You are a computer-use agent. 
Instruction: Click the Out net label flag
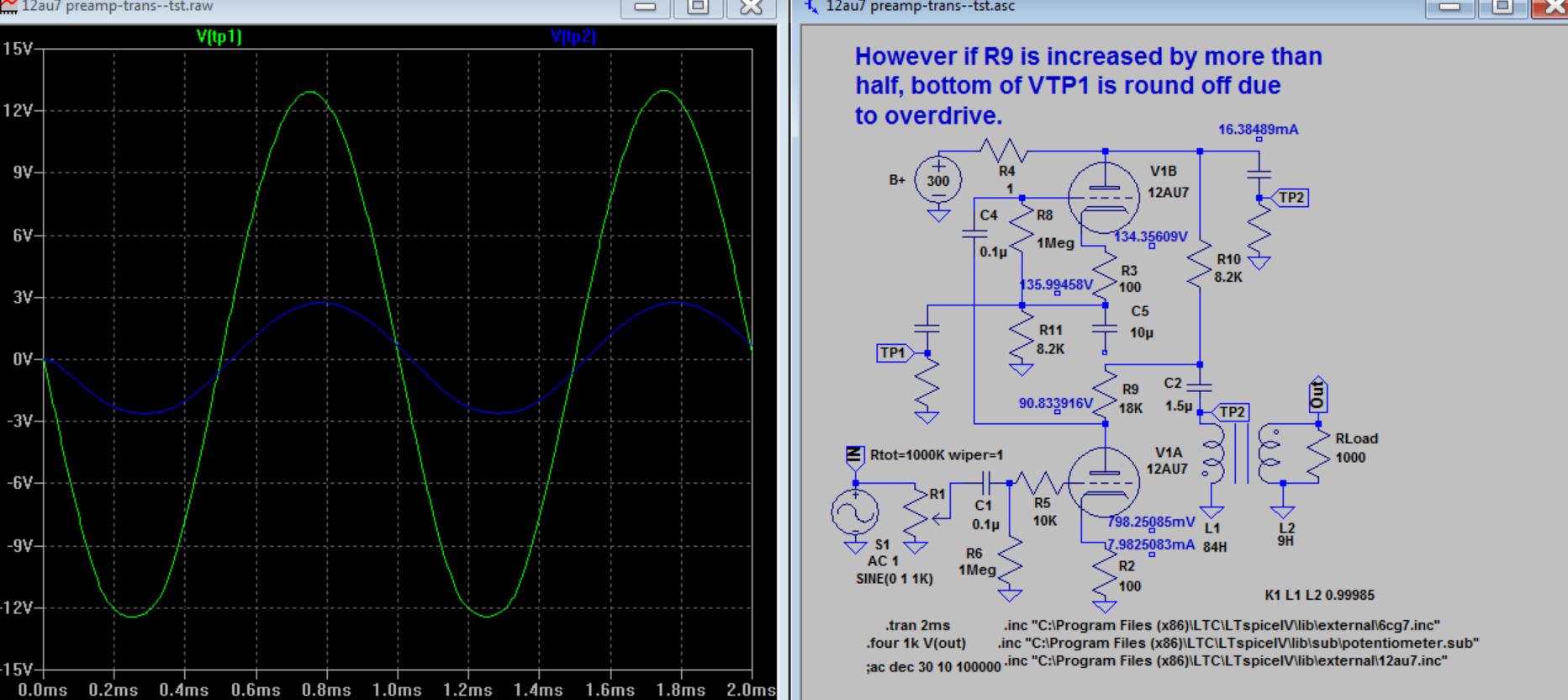1317,394
